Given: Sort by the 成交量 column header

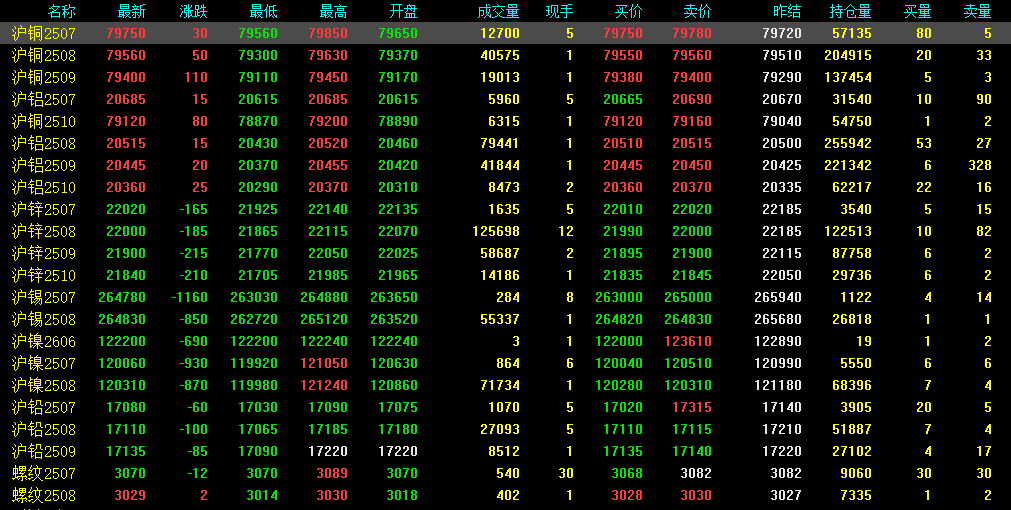Looking at the screenshot, I should pos(498,11).
